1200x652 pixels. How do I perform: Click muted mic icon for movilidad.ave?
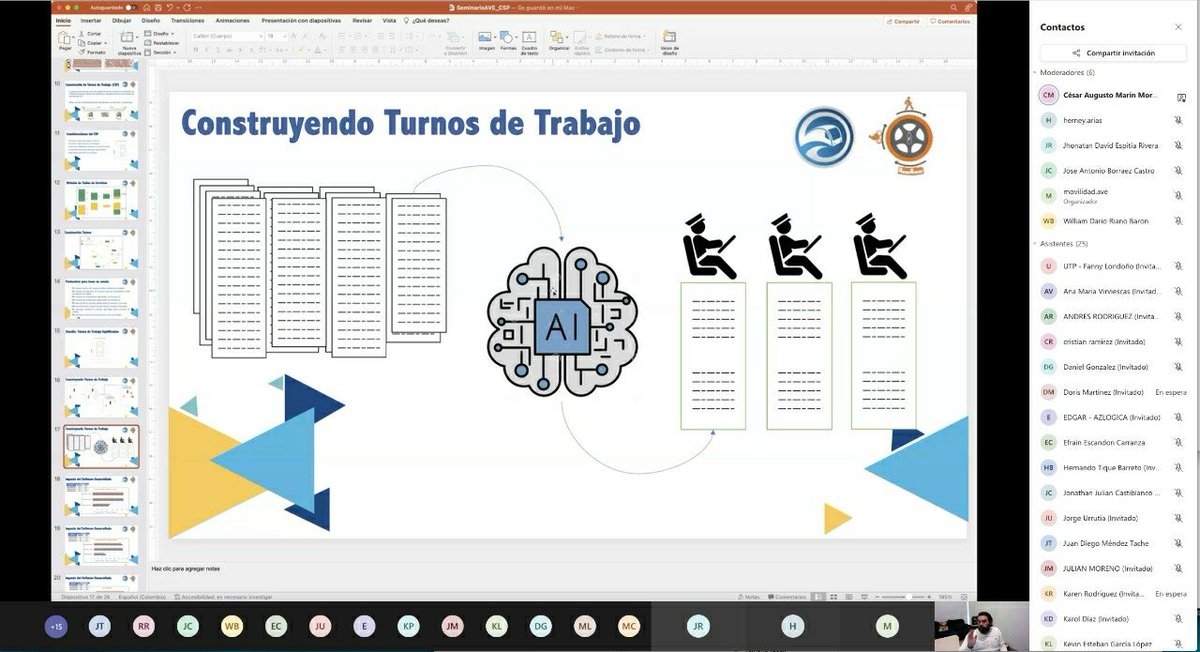pos(1179,194)
